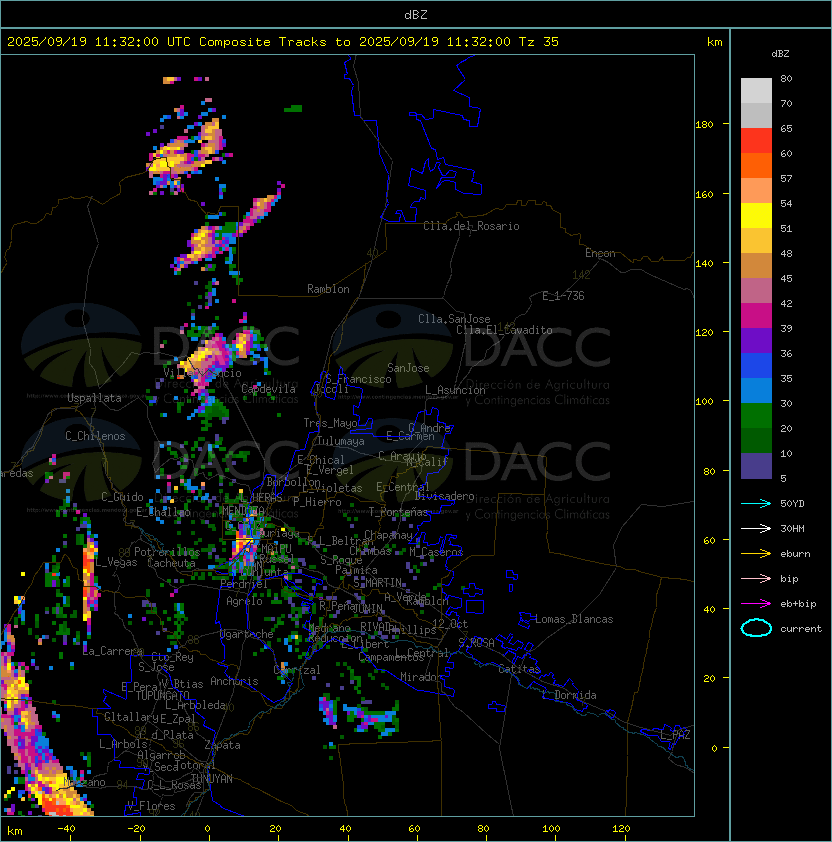Click the cyan 50YD arrow in legend
832x842 pixels.
(x=756, y=503)
